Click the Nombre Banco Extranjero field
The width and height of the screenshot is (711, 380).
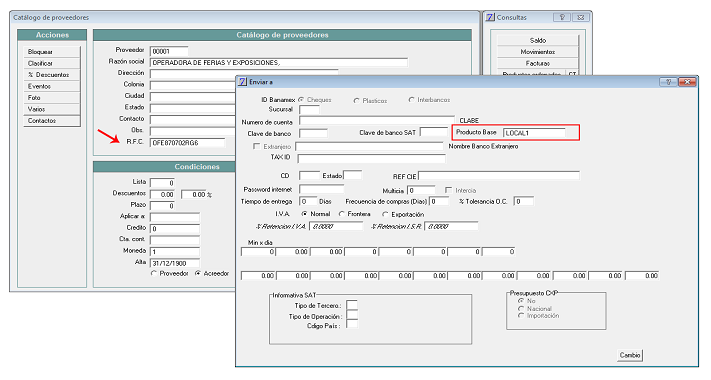(x=369, y=146)
